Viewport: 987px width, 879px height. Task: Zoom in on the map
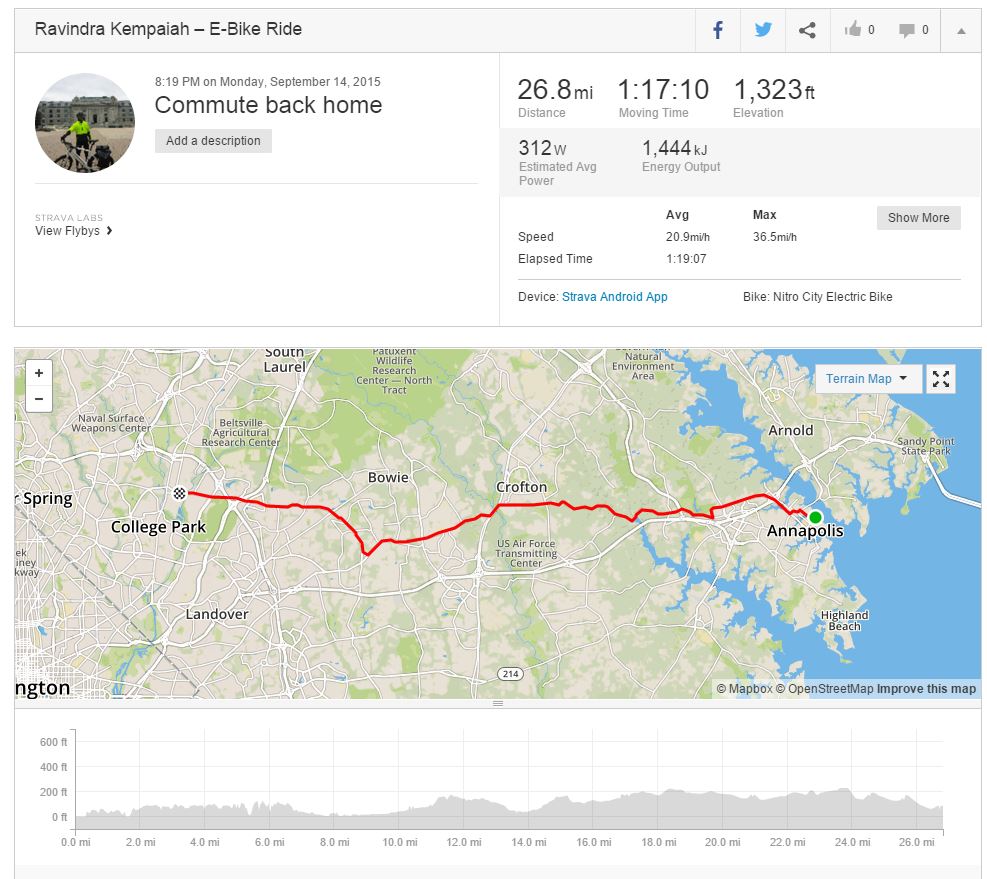pos(39,373)
